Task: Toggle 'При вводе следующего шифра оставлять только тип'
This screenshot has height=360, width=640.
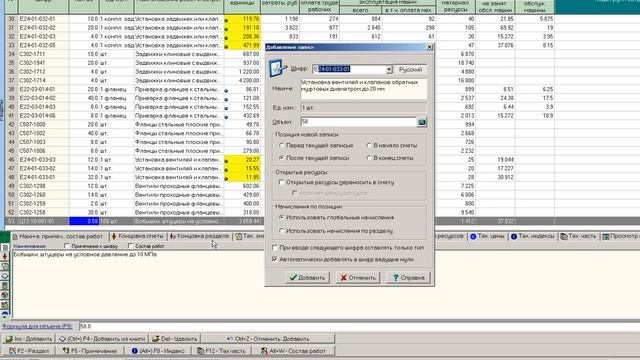Action: [x=275, y=247]
